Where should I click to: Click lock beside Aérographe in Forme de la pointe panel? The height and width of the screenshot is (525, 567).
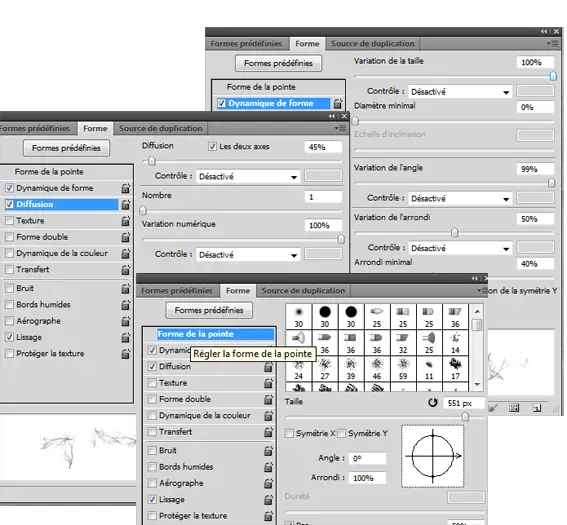(268, 483)
